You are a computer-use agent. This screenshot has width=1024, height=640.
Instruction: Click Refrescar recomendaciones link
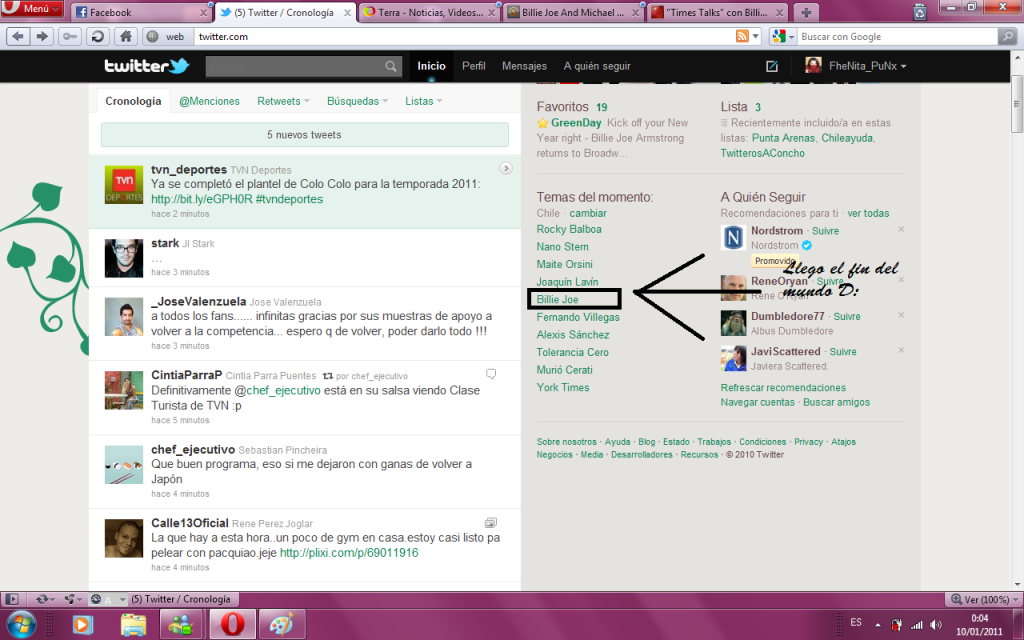[783, 387]
